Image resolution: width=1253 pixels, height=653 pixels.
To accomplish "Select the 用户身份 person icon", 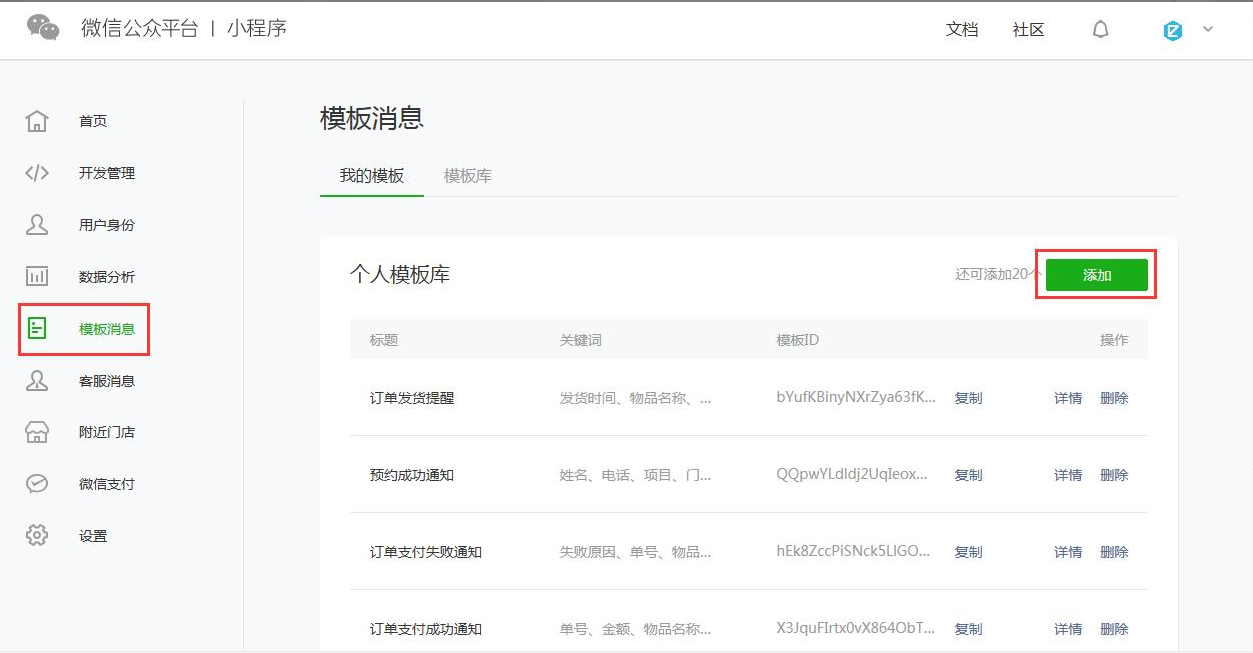I will coord(37,225).
